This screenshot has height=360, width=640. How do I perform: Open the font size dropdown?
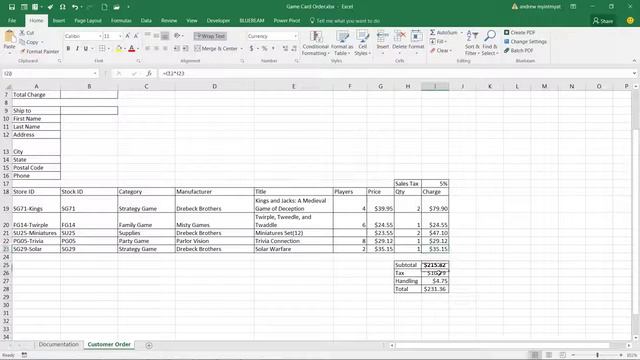pyautogui.click(x=120, y=36)
